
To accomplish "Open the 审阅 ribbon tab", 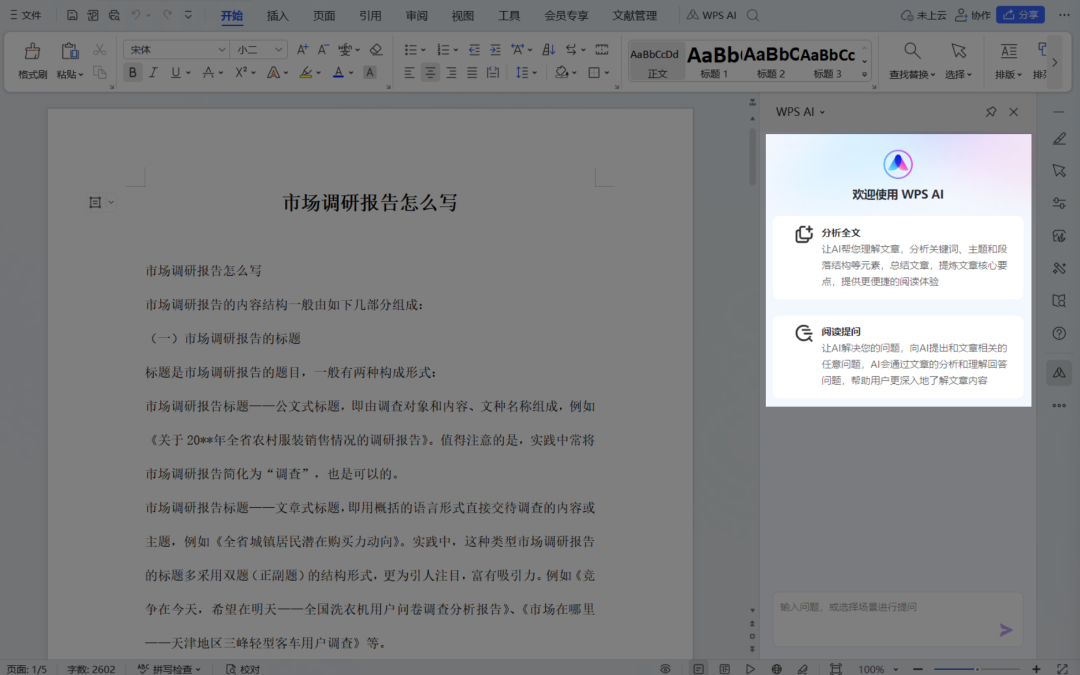I will click(x=416, y=15).
